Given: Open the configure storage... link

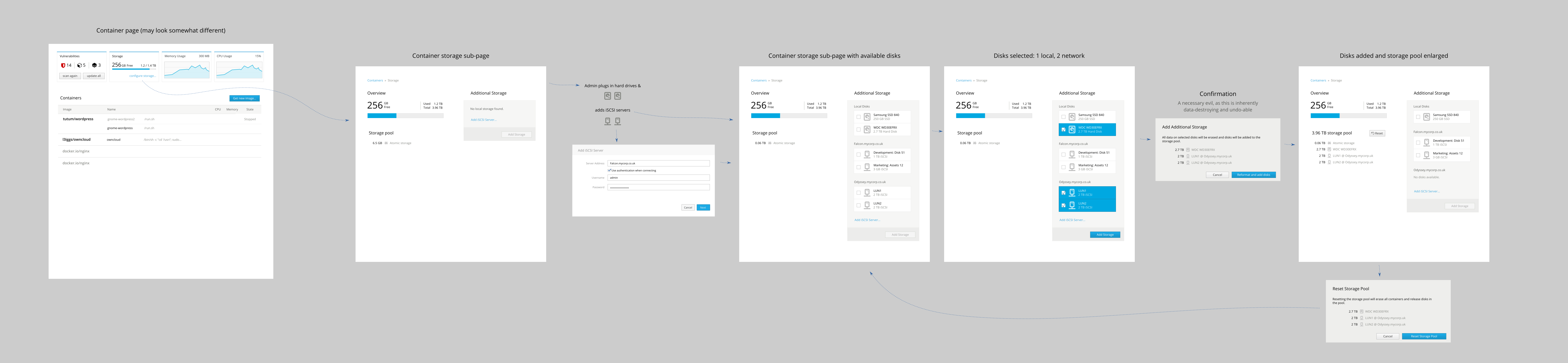Looking at the screenshot, I should click(x=143, y=76).
